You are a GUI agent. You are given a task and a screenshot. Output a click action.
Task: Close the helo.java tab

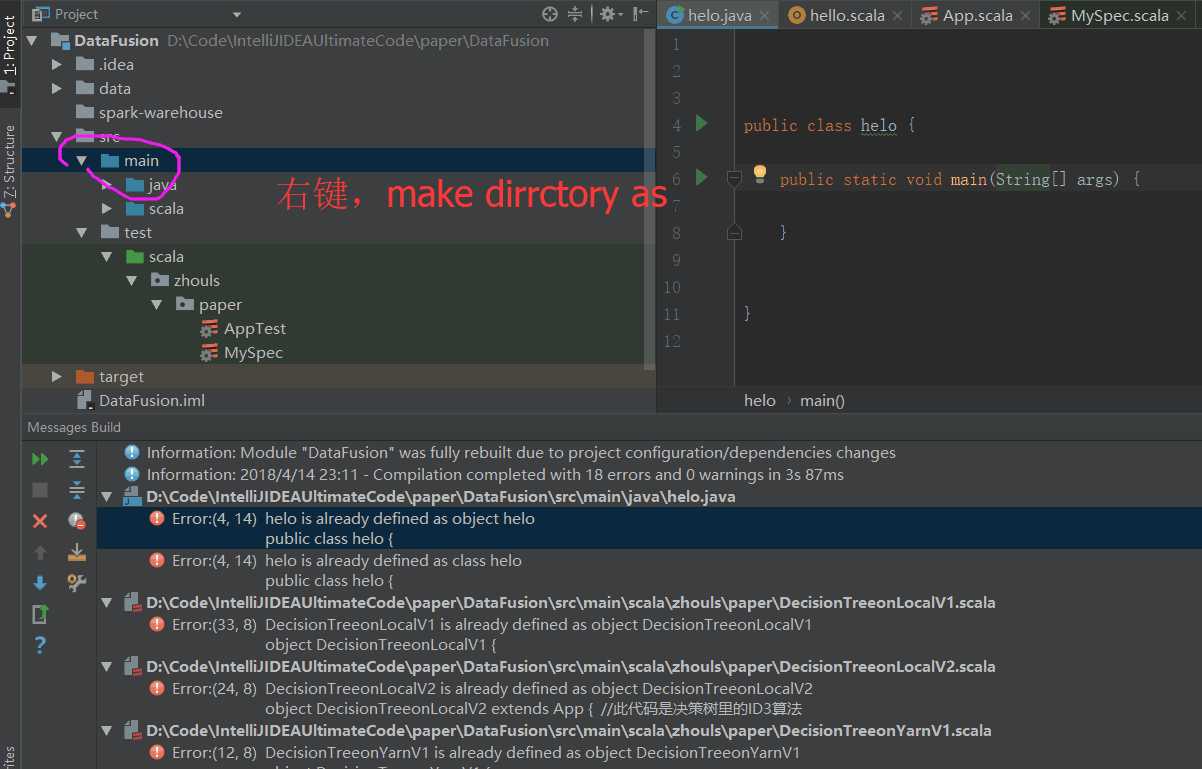tap(765, 16)
